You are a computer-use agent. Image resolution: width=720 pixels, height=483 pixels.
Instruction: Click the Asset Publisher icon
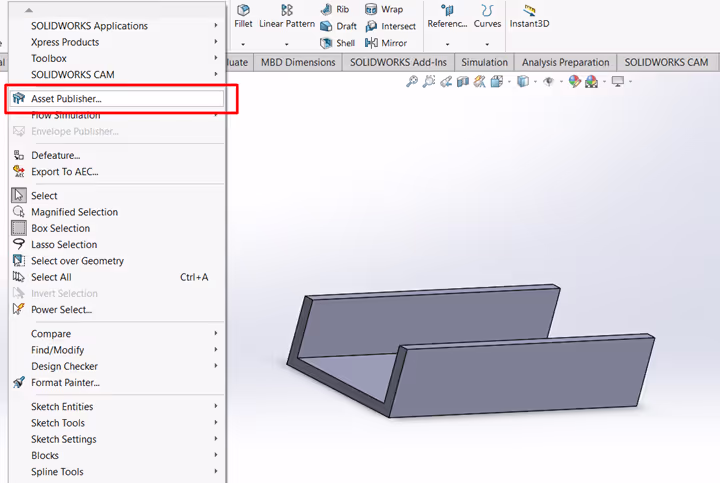point(19,98)
